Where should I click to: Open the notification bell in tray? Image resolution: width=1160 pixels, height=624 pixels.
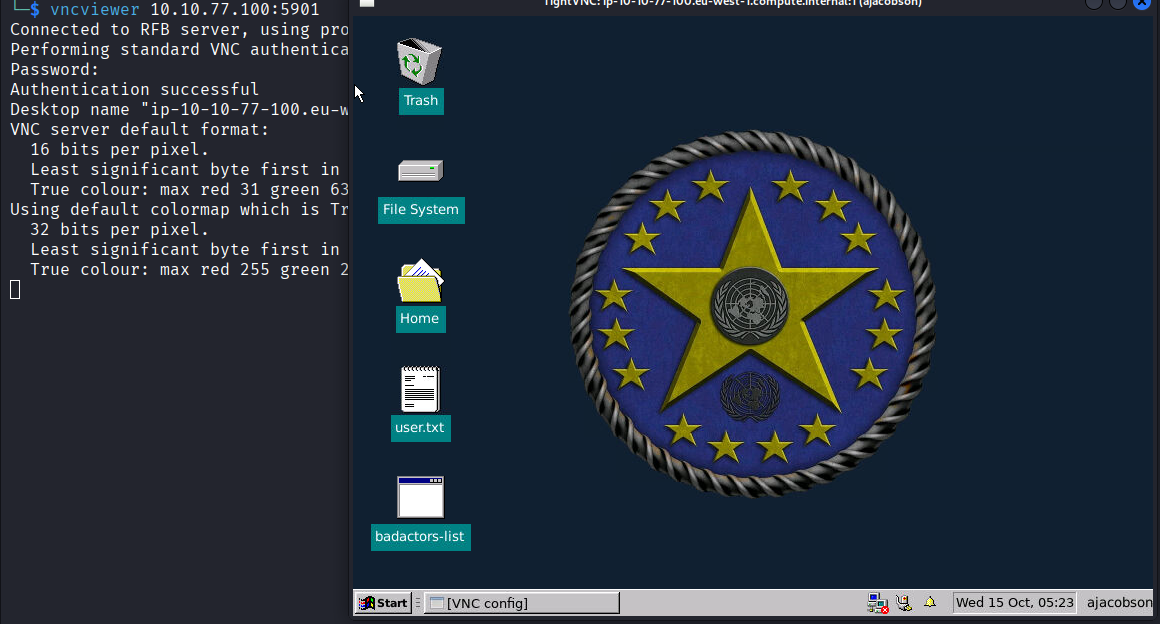[930, 603]
